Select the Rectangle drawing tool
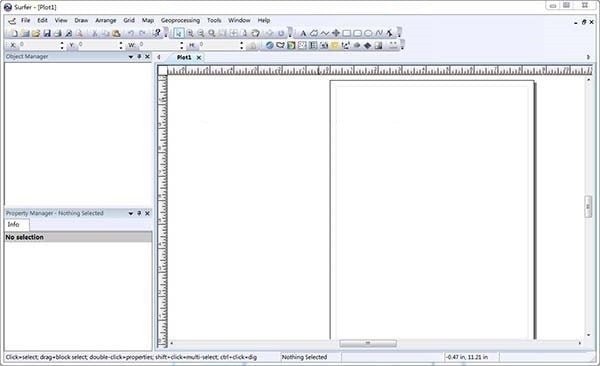 [x=346, y=33]
